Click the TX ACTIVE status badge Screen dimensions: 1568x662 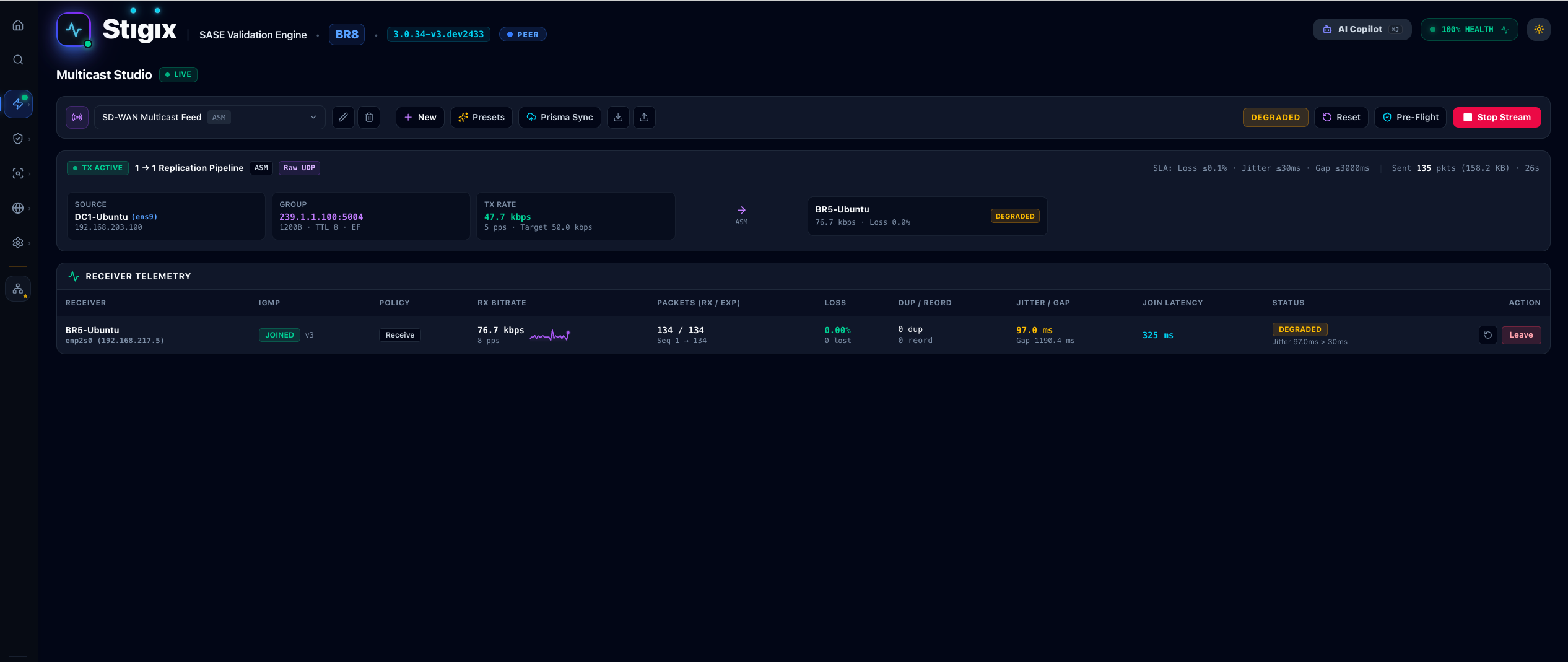tap(98, 168)
